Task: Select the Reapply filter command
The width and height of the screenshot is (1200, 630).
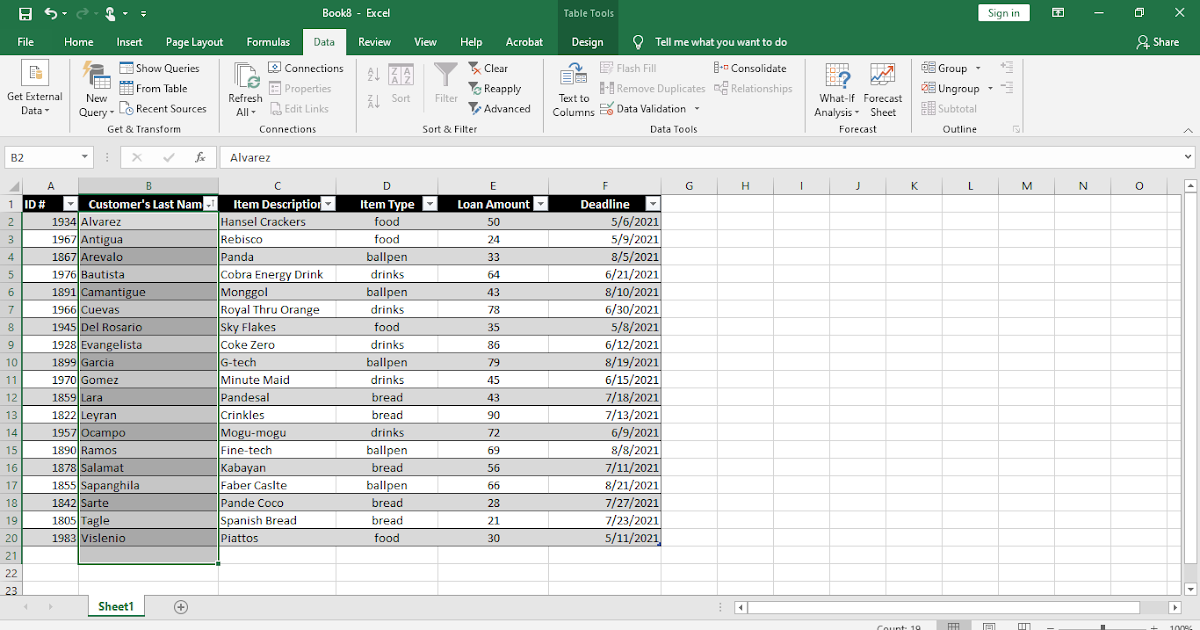Action: pos(497,88)
